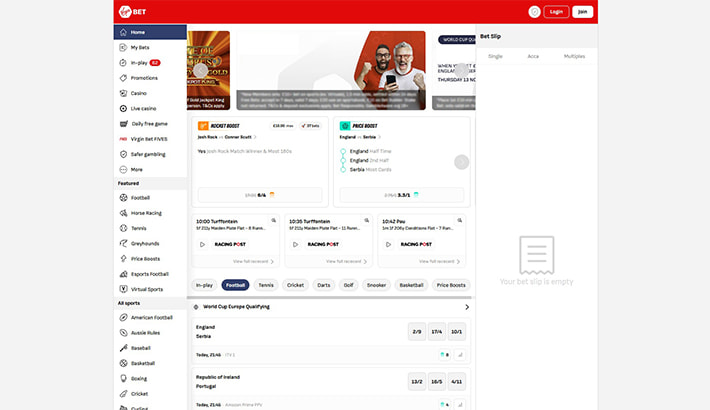Select the Price Boosts filter chip
Screen dimensions: 710x410
451,285
